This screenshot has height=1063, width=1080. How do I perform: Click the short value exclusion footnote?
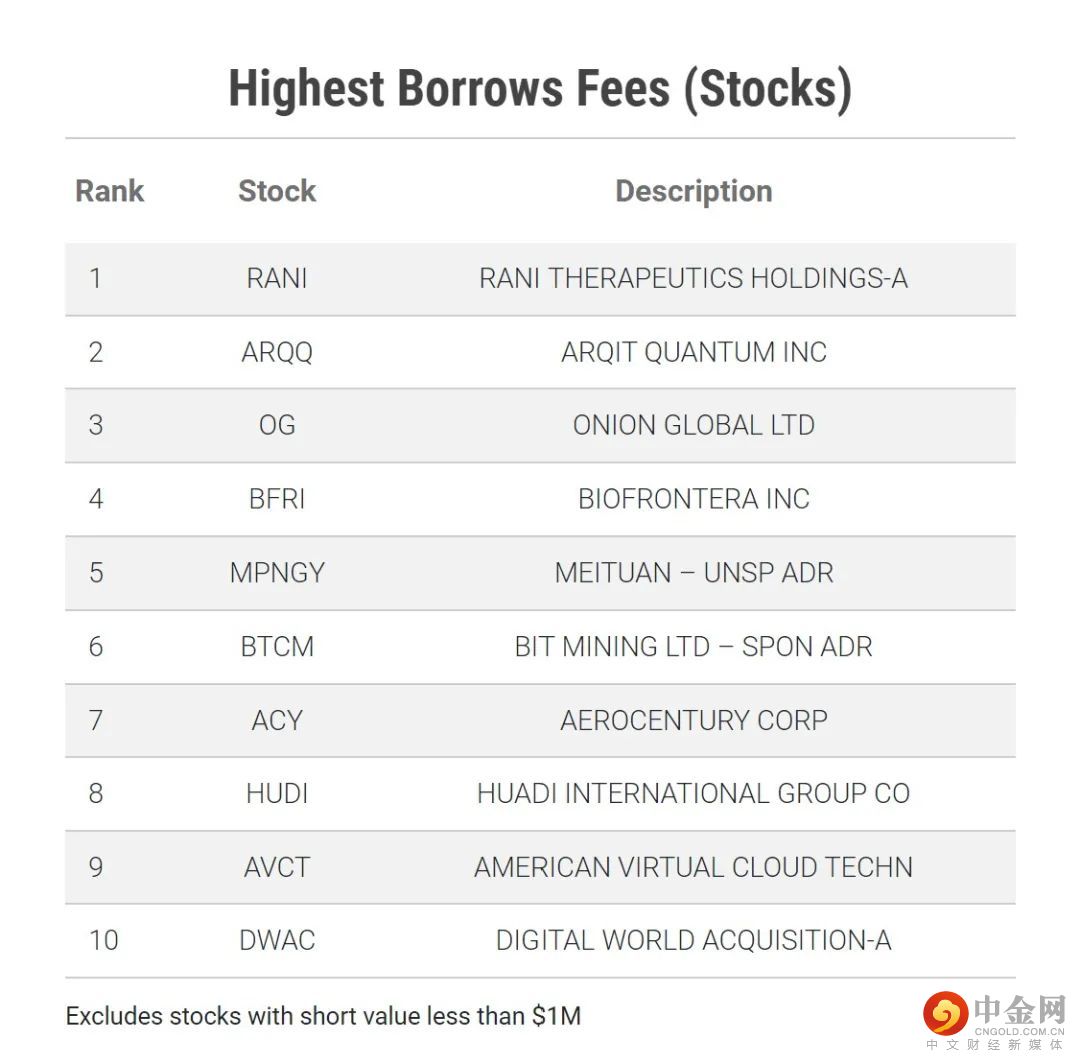323,1016
